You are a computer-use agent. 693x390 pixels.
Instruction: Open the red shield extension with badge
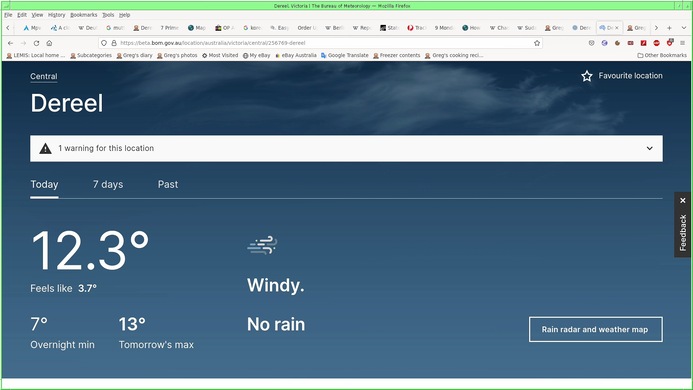pos(670,42)
